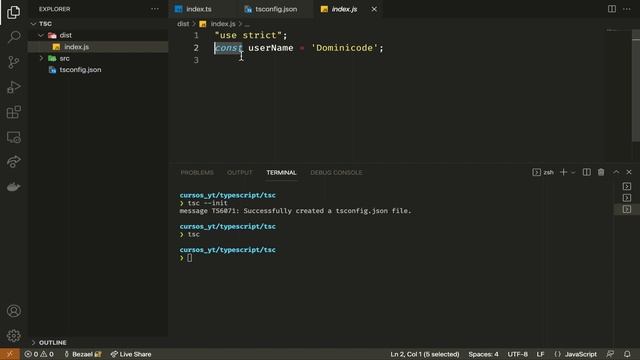The image size is (640, 360).
Task: Change the LF end of line sequence
Action: point(540,354)
